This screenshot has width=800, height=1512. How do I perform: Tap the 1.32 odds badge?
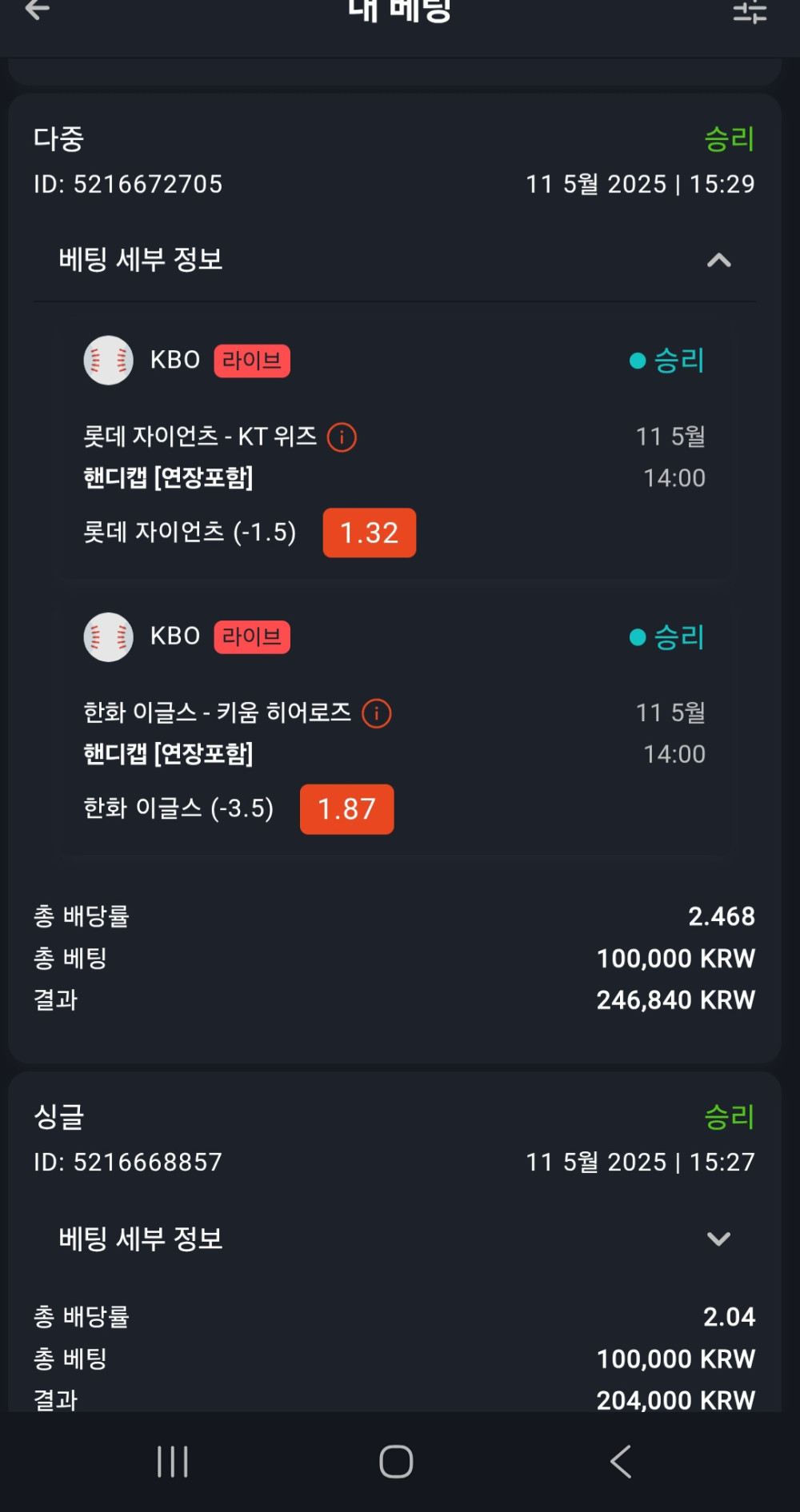point(369,533)
